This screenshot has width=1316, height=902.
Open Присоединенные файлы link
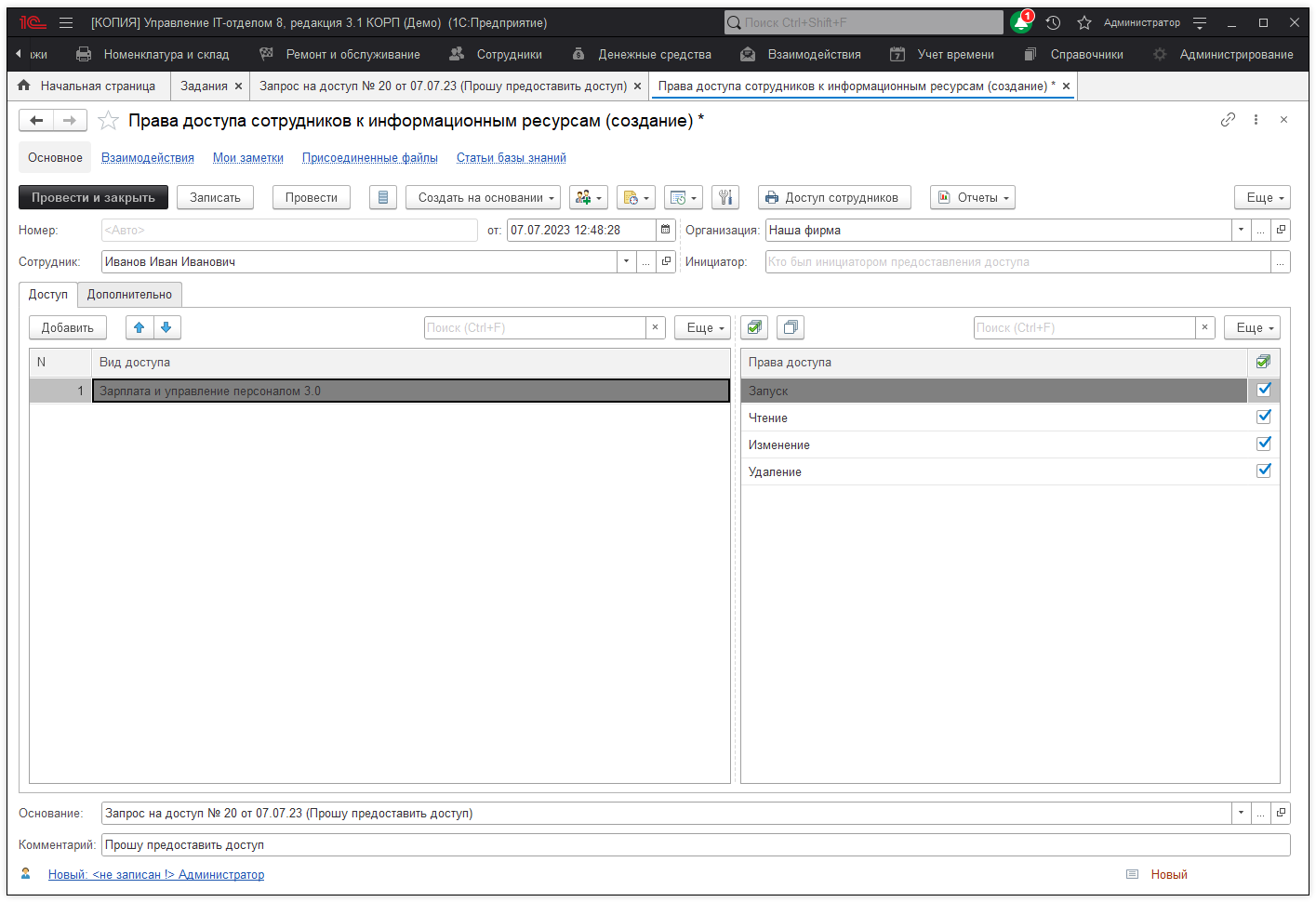[x=370, y=157]
